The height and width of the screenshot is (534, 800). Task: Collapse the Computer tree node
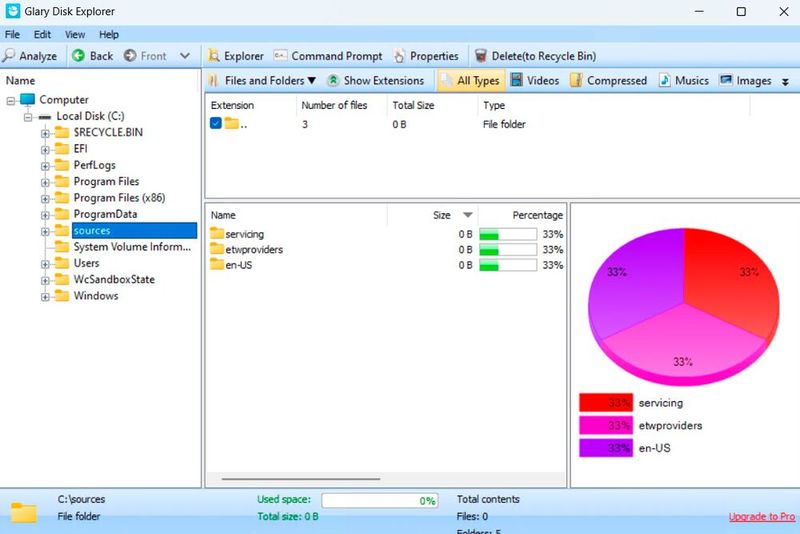pos(11,101)
